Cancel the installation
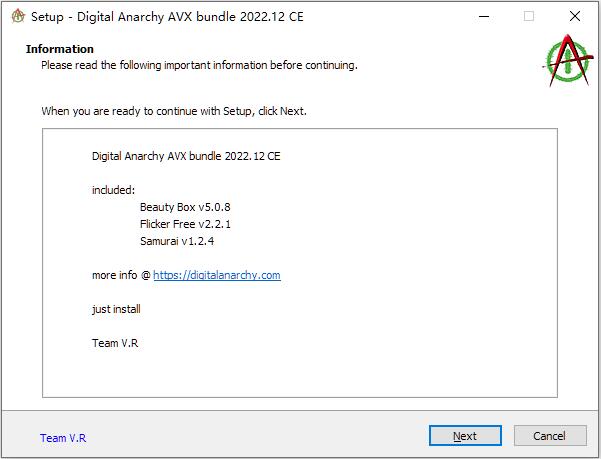The width and height of the screenshot is (601, 459). [550, 436]
